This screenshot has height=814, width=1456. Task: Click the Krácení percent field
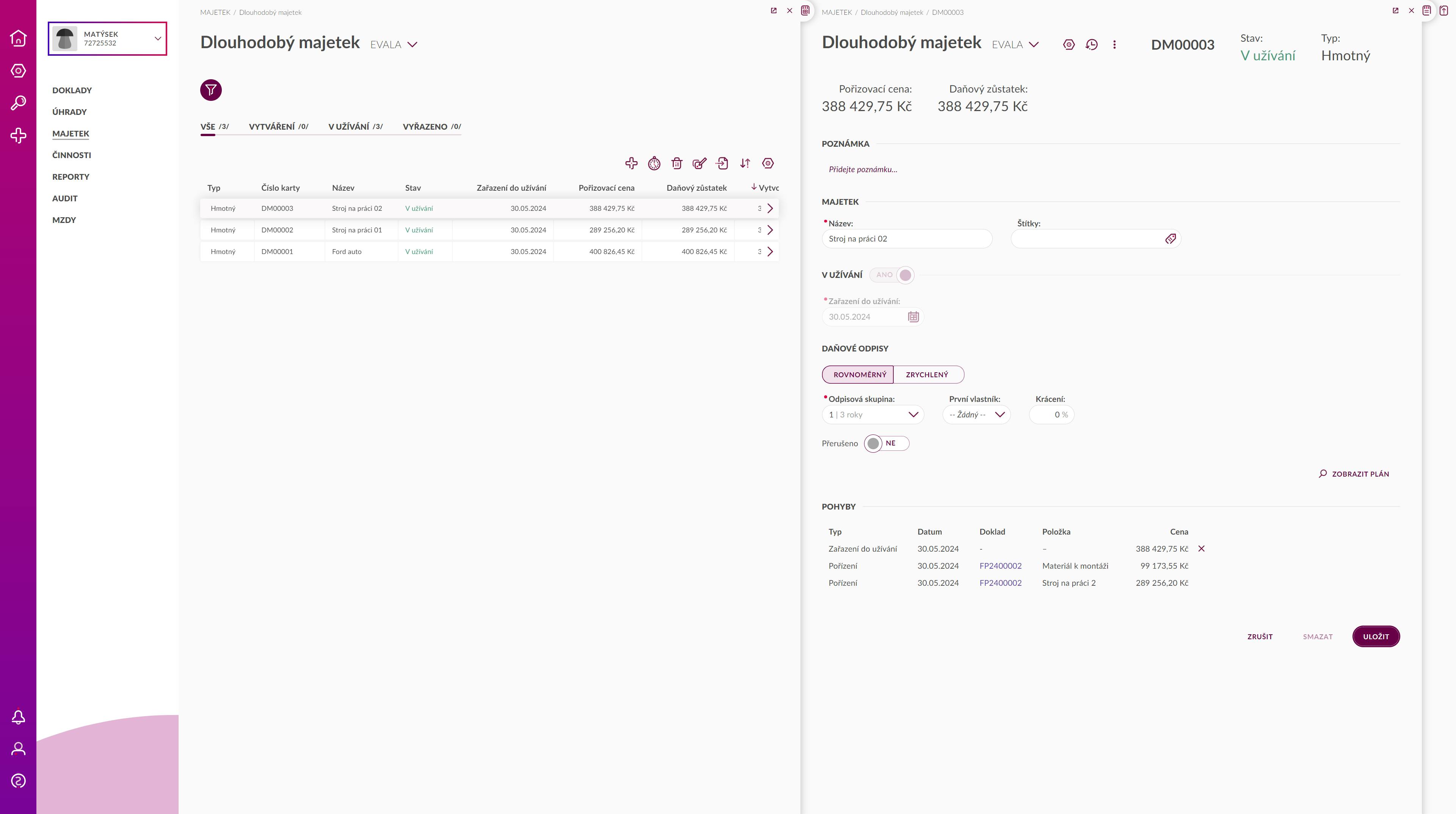tap(1051, 415)
